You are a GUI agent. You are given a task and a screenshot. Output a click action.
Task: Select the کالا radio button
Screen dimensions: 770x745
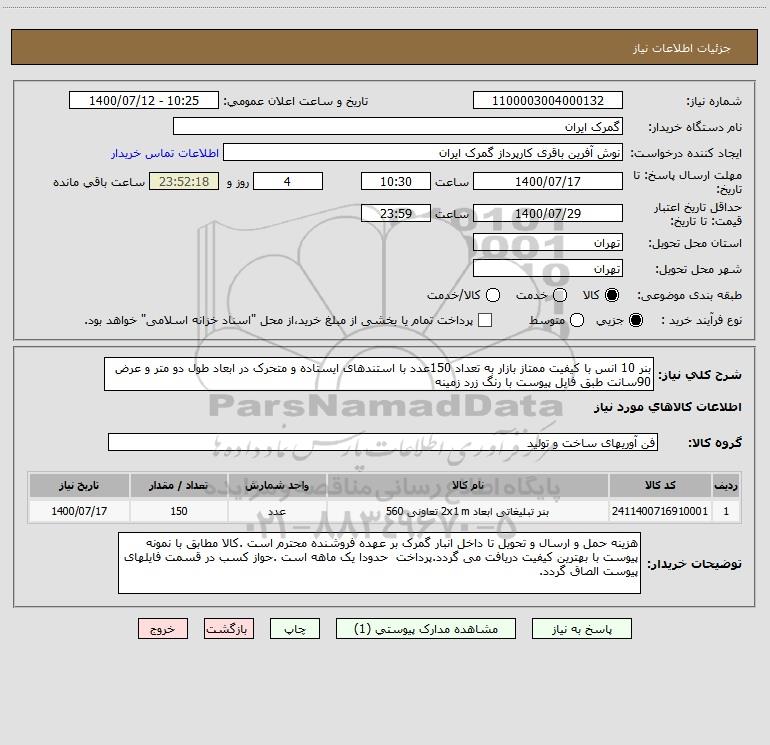(612, 295)
